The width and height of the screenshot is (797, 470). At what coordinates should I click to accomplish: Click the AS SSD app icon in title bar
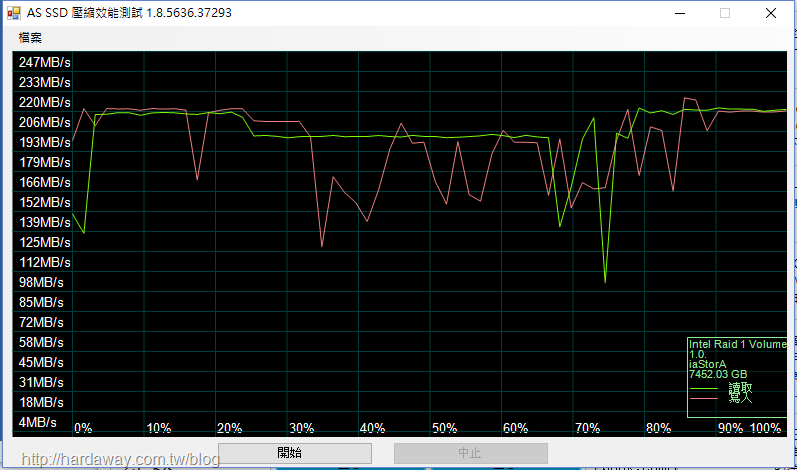14,13
